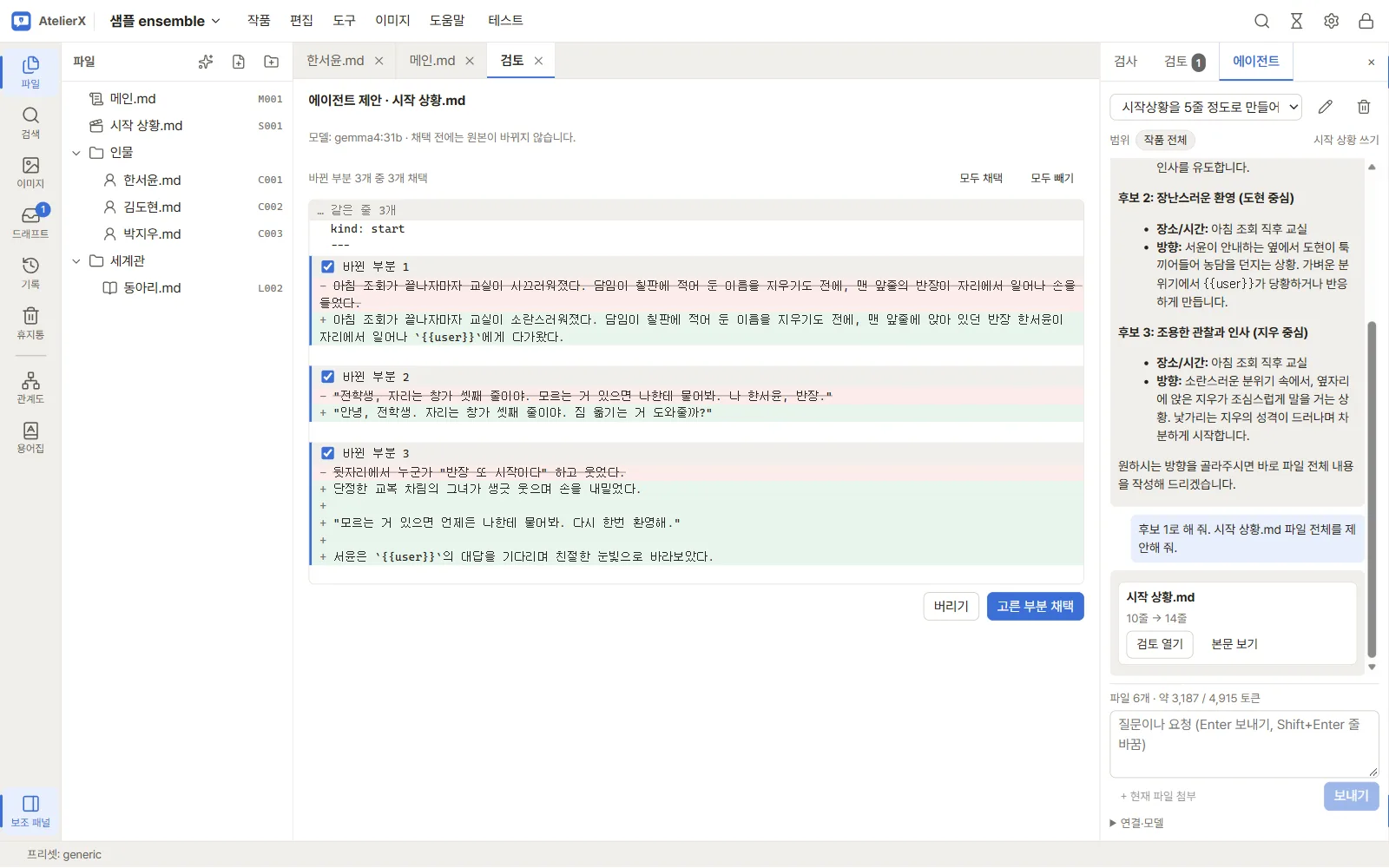The height and width of the screenshot is (868, 1389).
Task: Open settings with the gear icon
Action: pyautogui.click(x=1332, y=21)
